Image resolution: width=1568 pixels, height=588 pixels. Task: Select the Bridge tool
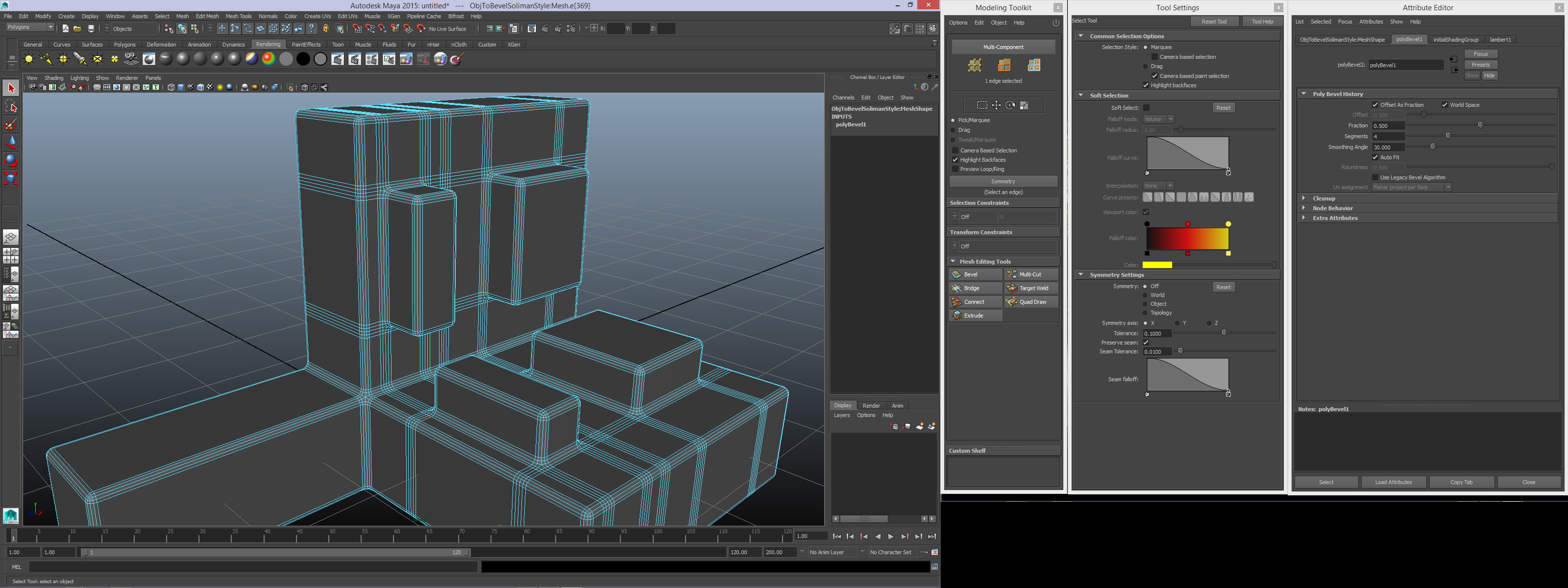pos(975,288)
